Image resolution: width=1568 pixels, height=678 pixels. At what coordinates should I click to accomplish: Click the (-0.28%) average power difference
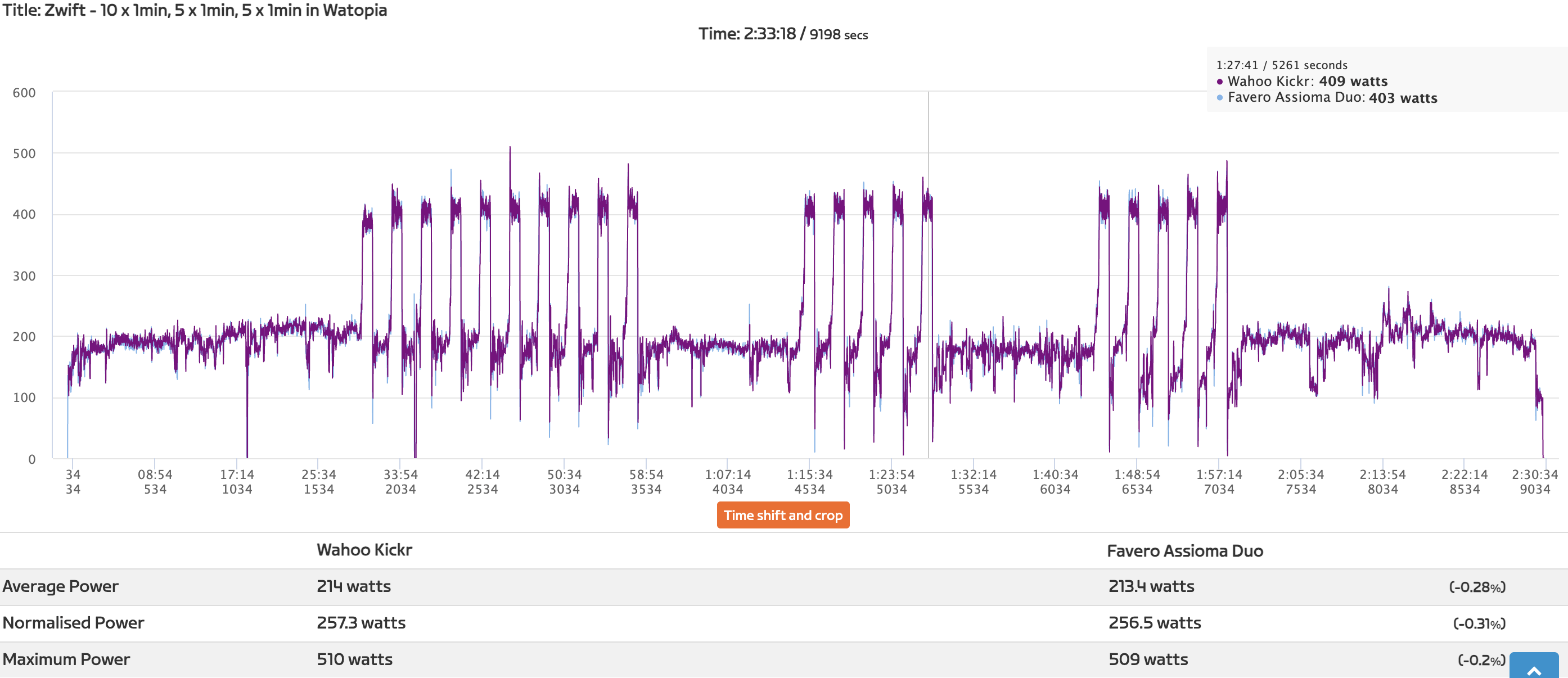pos(1477,587)
